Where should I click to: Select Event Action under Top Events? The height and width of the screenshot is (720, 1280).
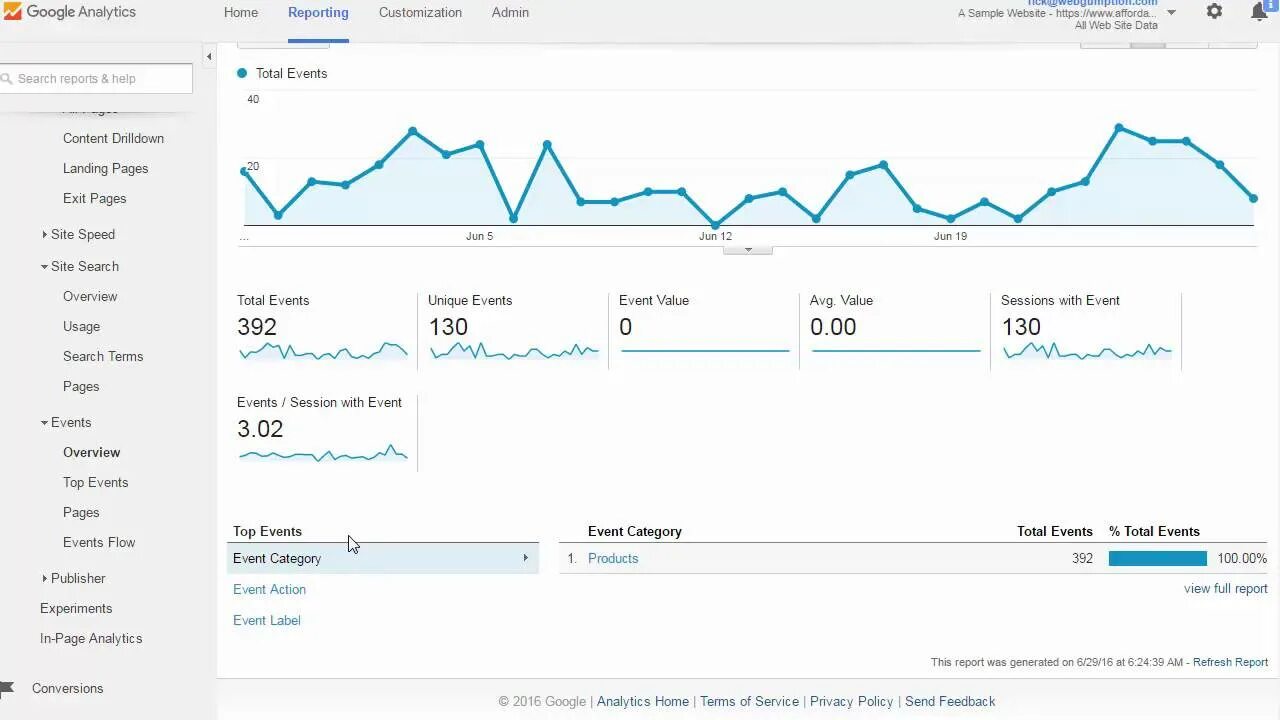point(270,589)
